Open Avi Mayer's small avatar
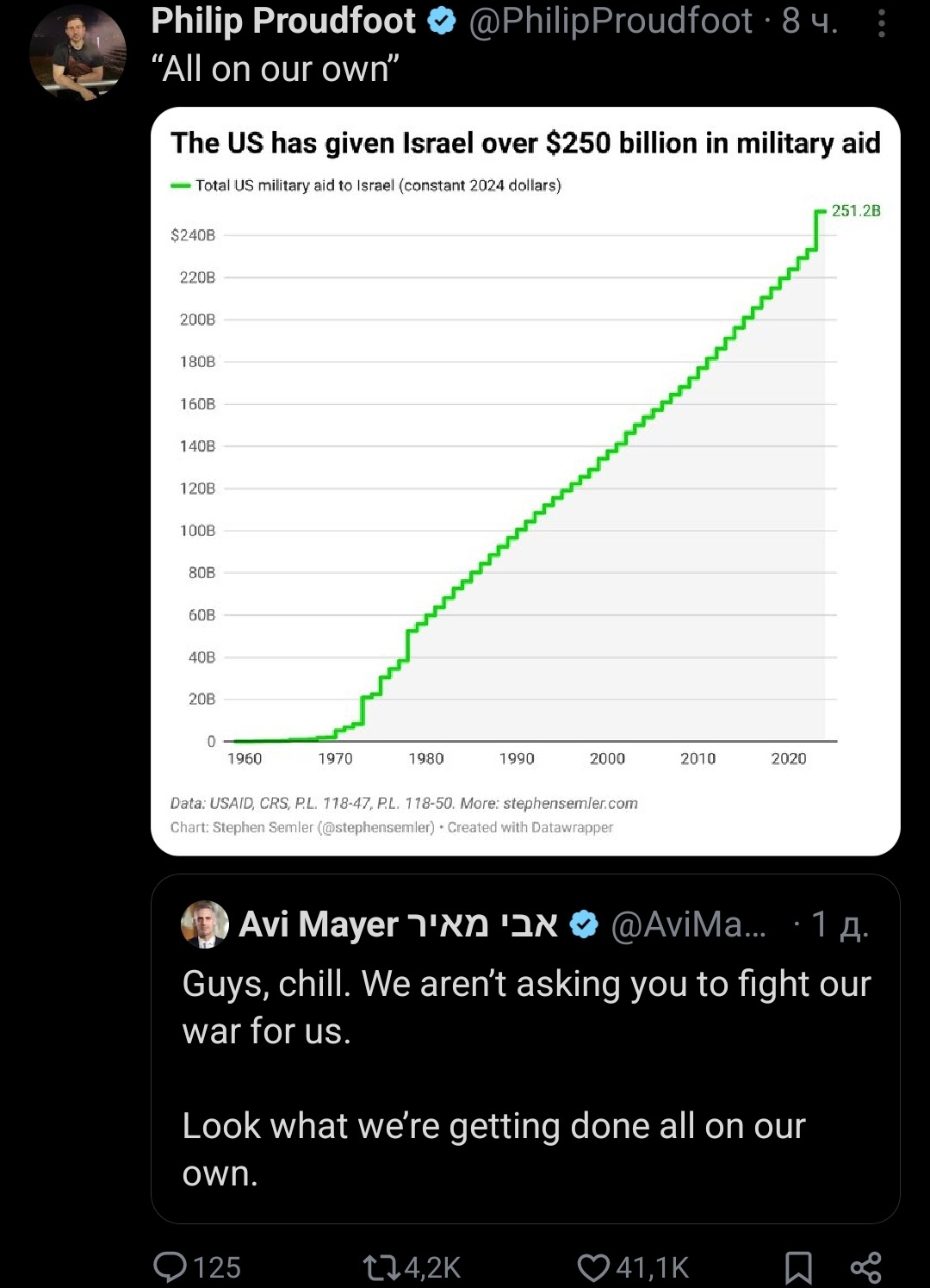The image size is (930, 1288). click(205, 924)
